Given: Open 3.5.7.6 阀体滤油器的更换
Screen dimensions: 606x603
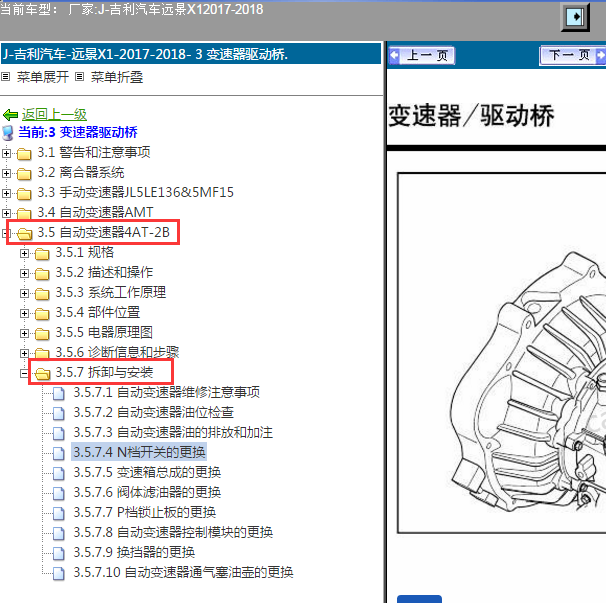Looking at the screenshot, I should (147, 492).
